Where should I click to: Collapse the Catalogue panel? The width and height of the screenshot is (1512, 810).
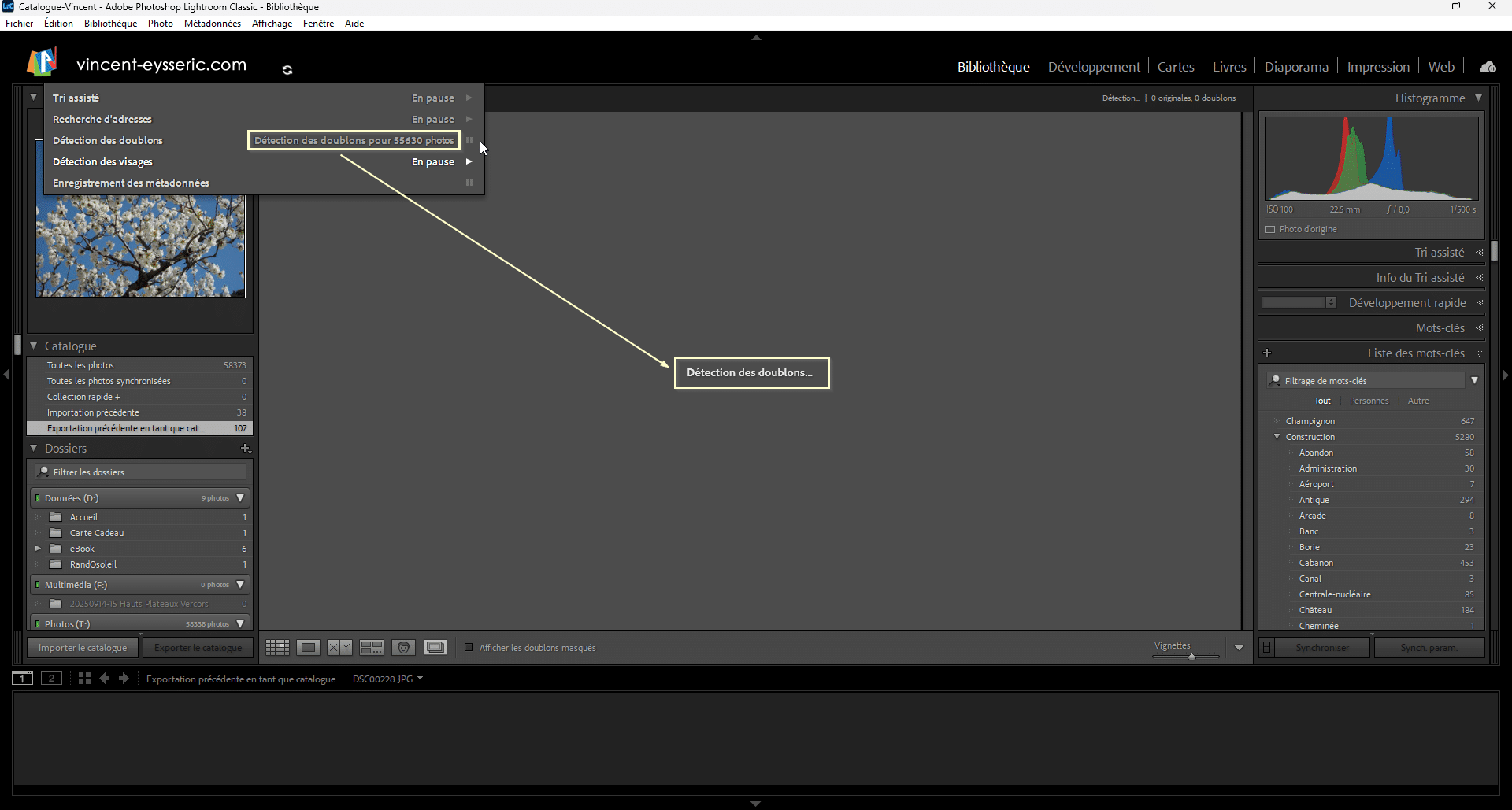tap(33, 346)
